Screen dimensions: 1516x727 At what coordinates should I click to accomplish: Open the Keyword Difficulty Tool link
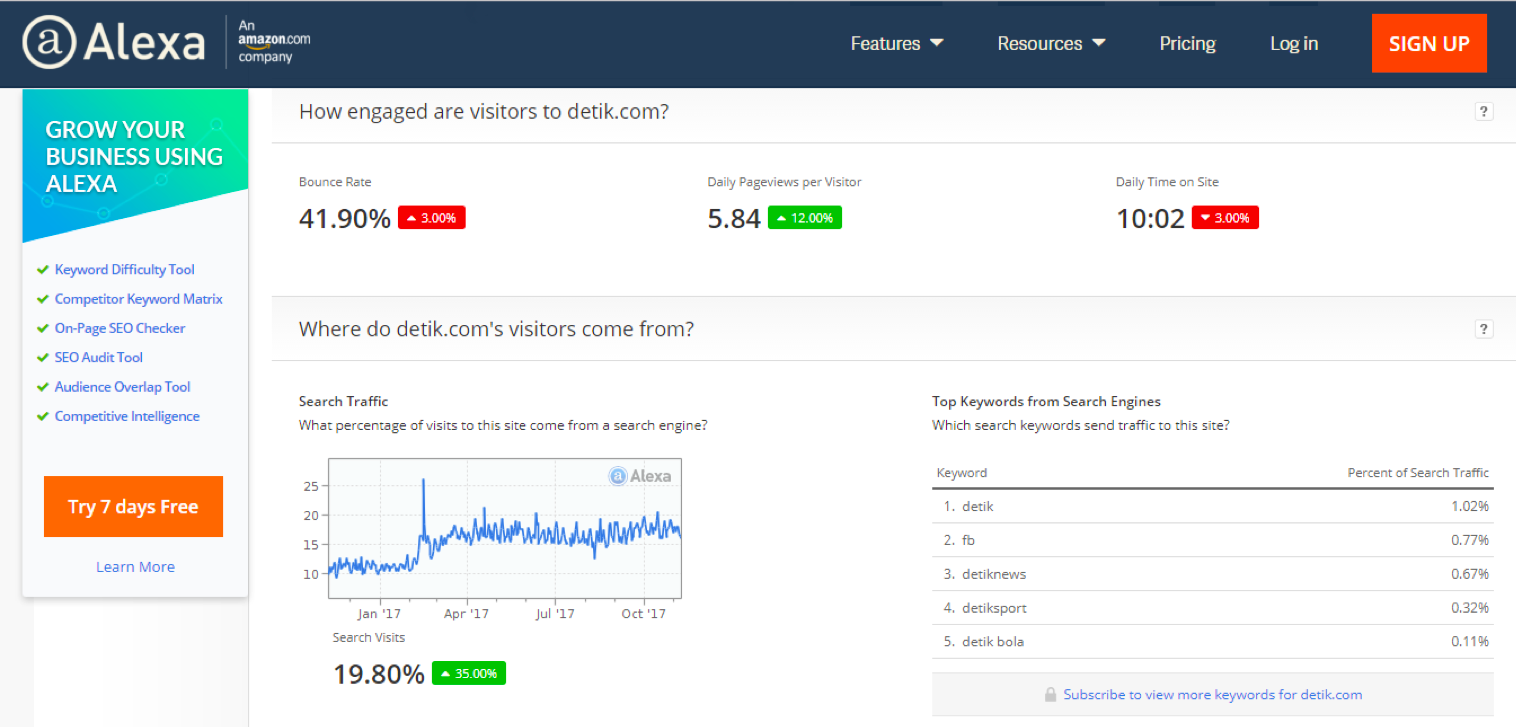pos(125,270)
